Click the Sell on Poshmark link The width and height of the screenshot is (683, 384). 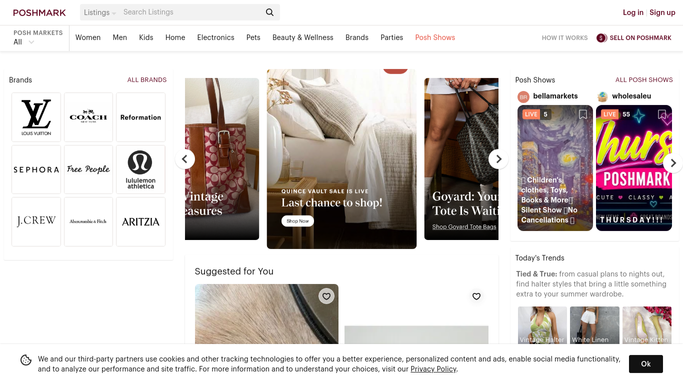[x=640, y=38]
